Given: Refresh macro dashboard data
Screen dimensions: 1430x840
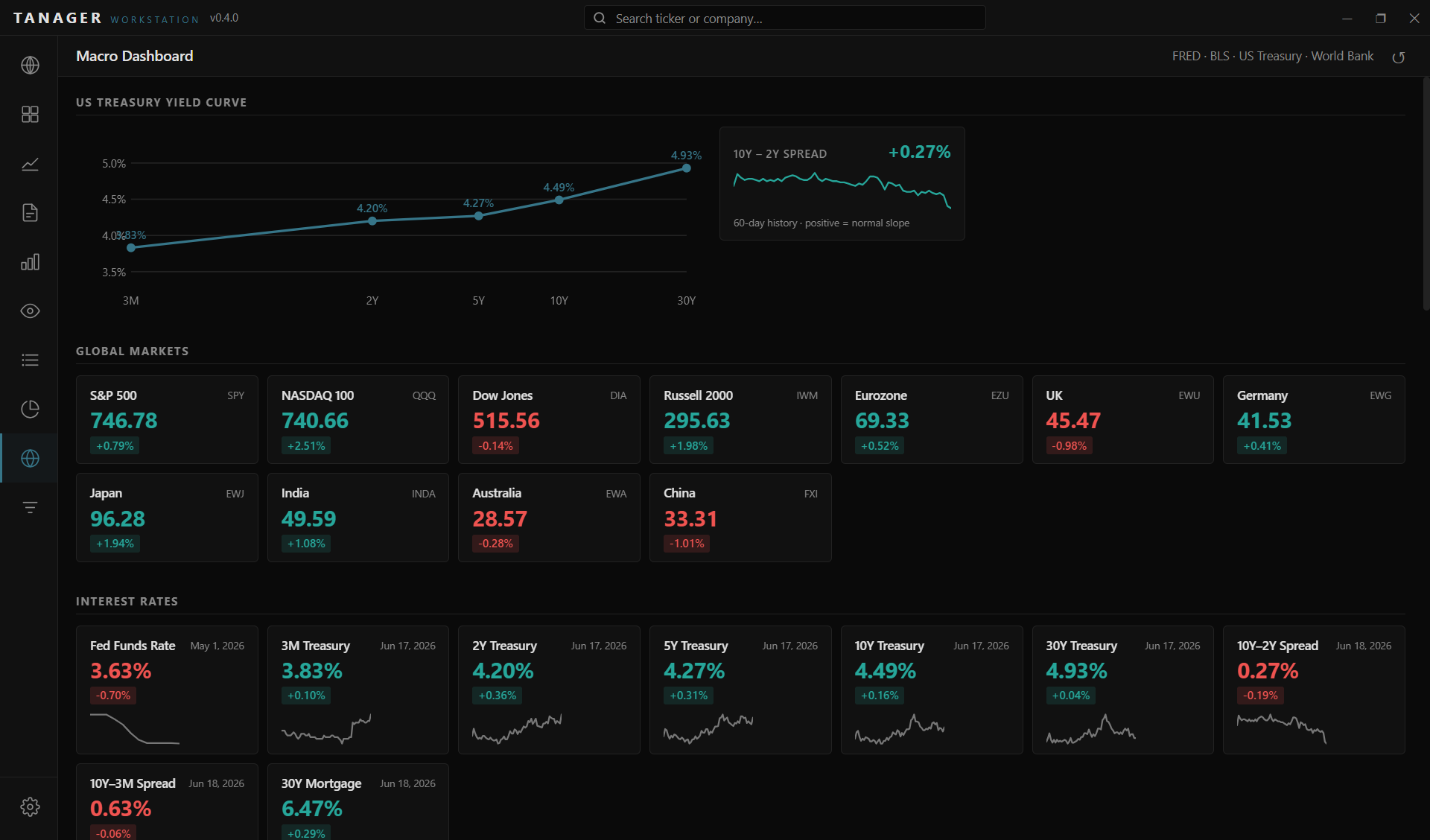Looking at the screenshot, I should point(1399,57).
